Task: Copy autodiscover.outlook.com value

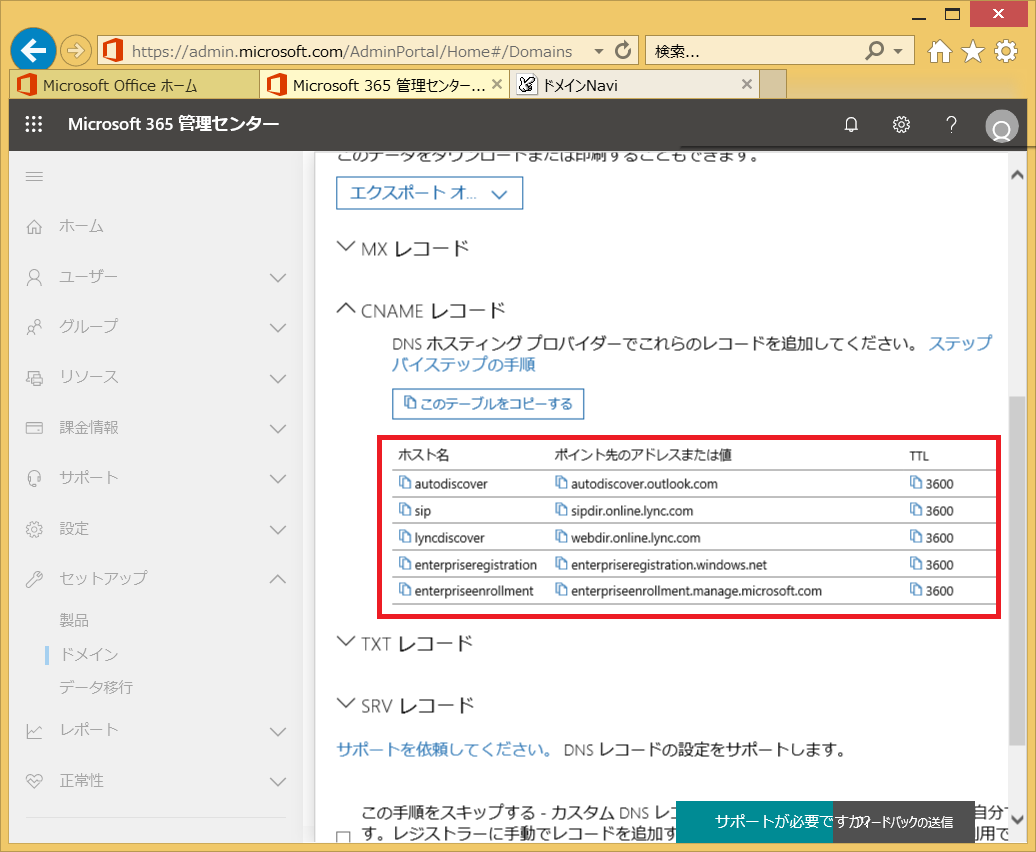Action: (x=561, y=483)
